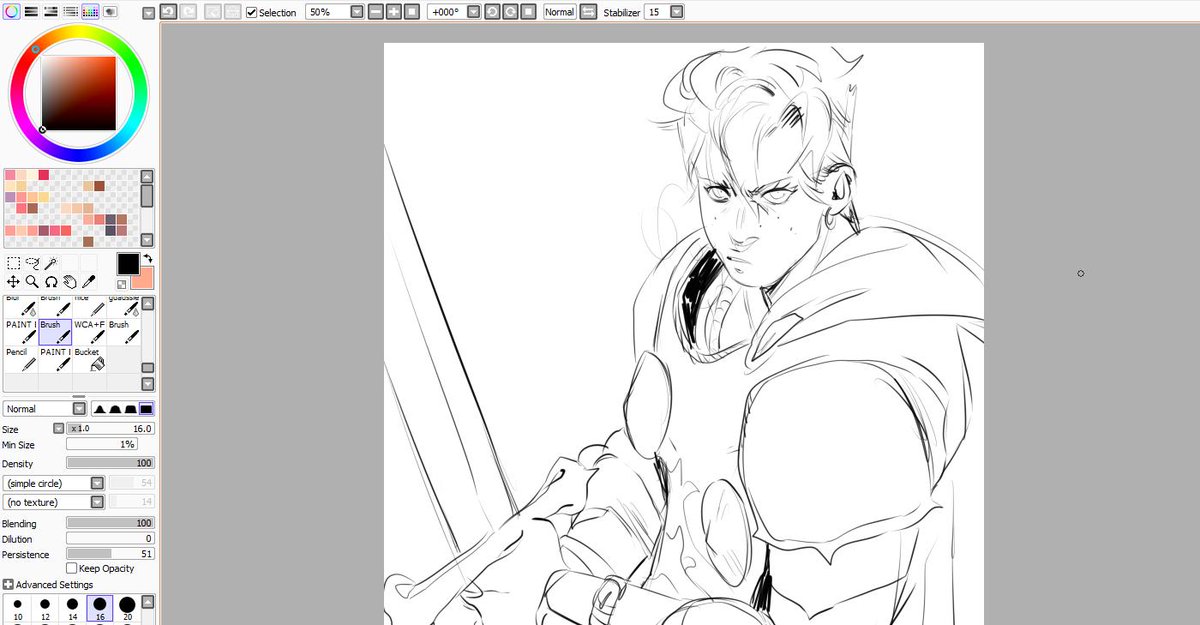
Task: Choose brush size 10 preset
Action: (x=18, y=610)
